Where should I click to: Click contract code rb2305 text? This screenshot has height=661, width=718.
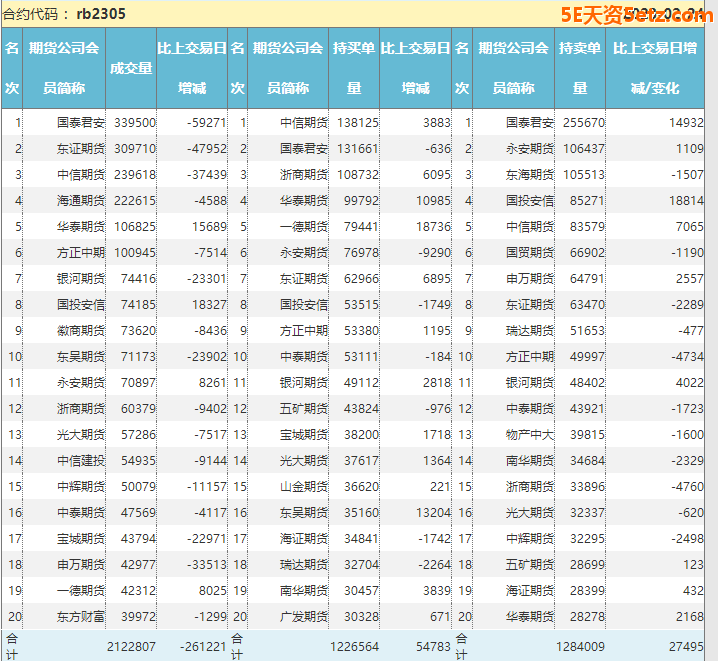[101, 14]
